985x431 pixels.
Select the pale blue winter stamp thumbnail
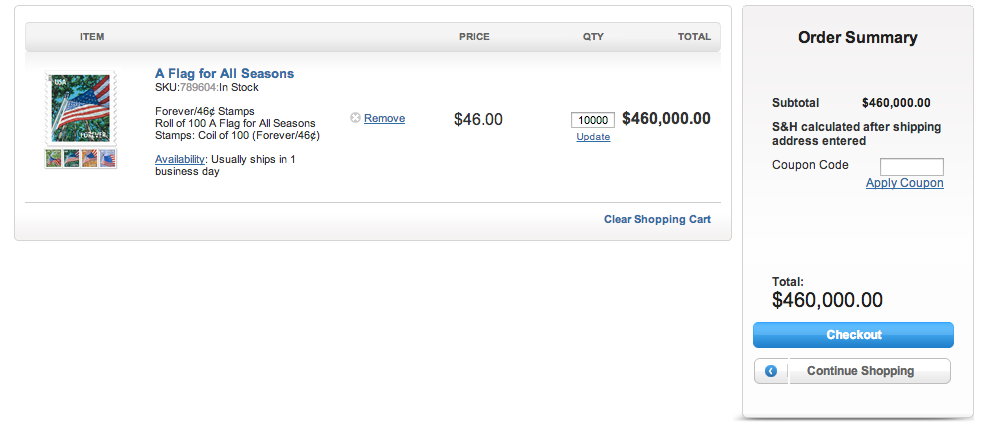click(x=107, y=158)
